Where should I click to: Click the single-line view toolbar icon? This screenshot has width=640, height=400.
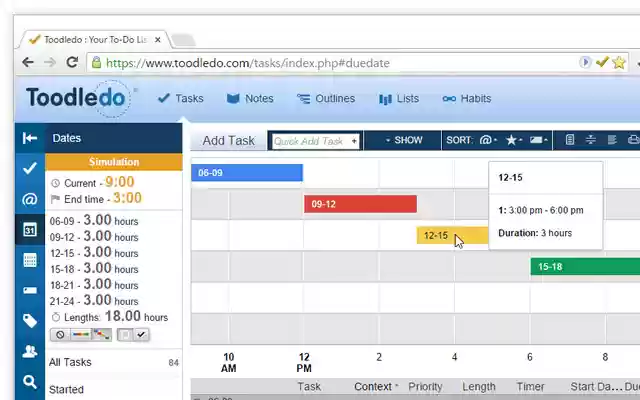(570, 140)
